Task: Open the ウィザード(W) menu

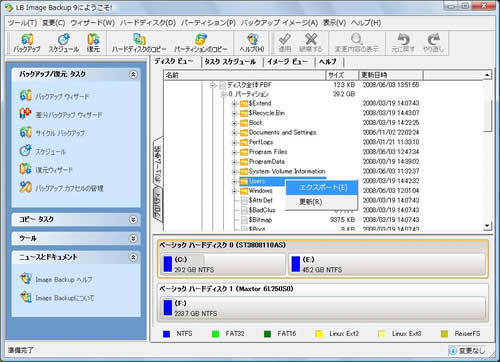Action: 93,23
